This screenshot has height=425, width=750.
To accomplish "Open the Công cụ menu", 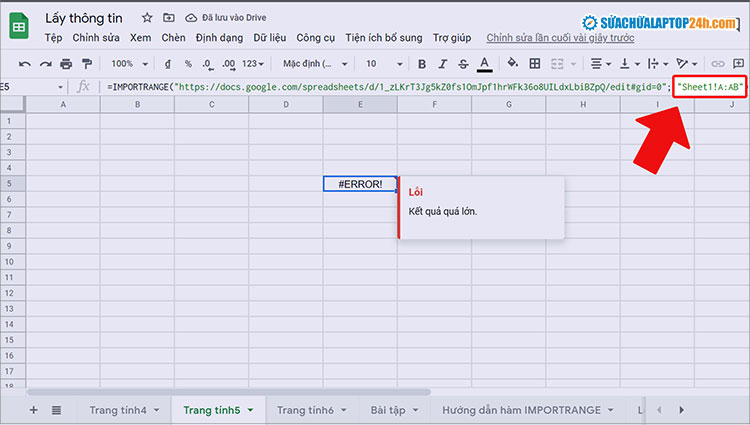I will pos(316,37).
